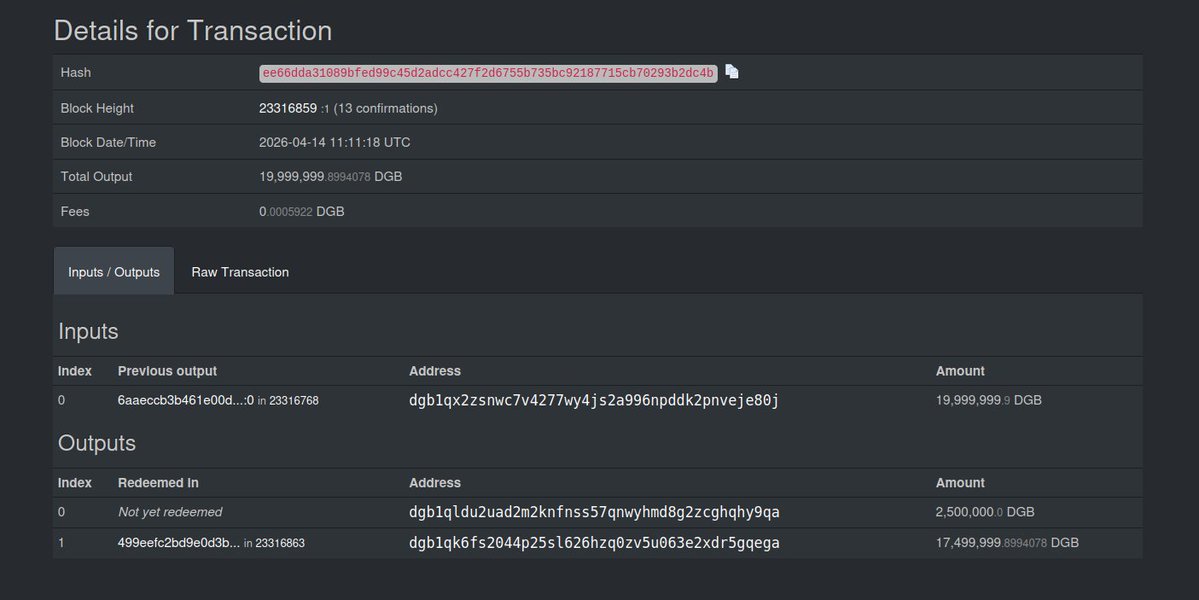The width and height of the screenshot is (1199, 600).
Task: Open input address starting with dgb1qx2zsnwc
Action: tap(594, 400)
